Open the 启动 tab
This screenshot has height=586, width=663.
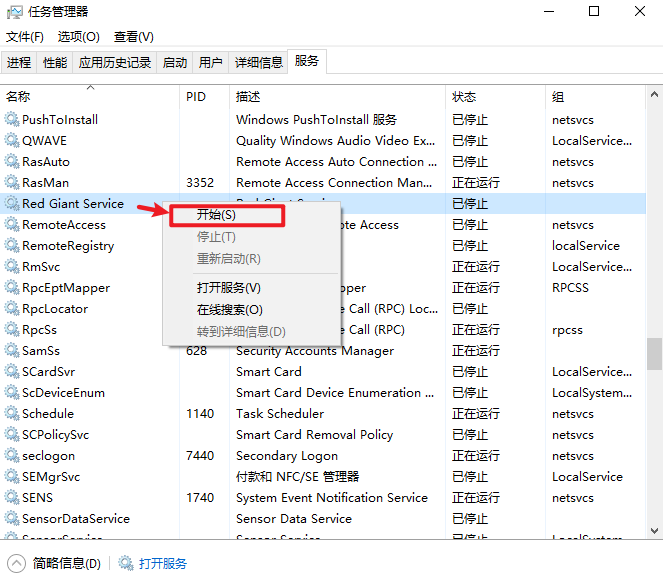coord(175,63)
